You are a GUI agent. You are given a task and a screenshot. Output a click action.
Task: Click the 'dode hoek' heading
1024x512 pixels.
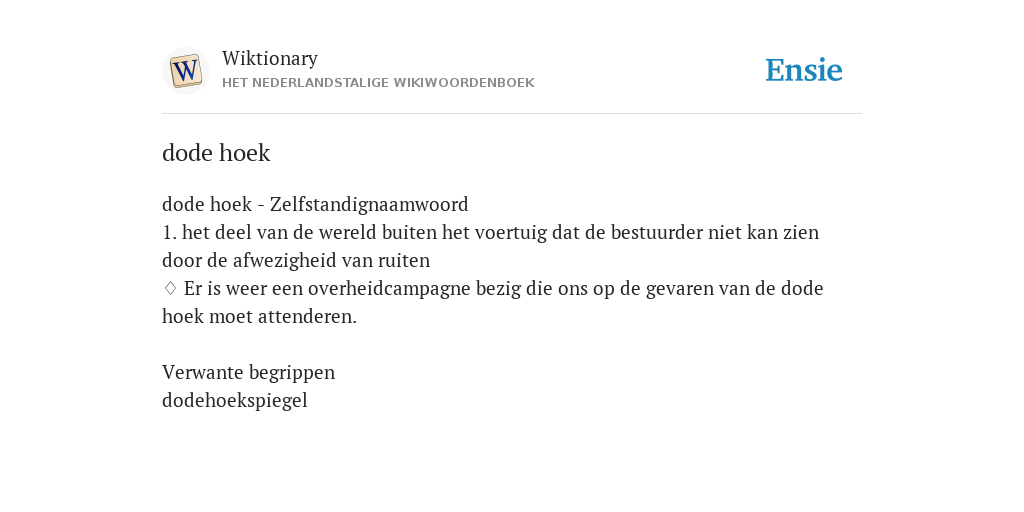pos(216,153)
